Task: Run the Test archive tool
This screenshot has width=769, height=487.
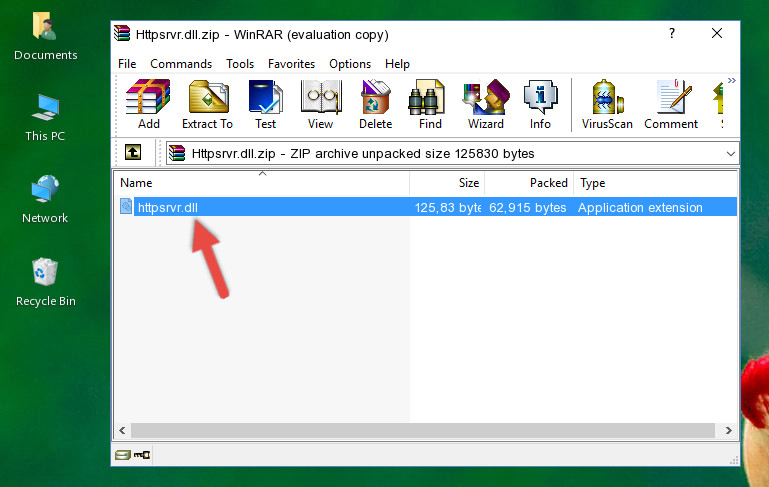Action: (x=265, y=104)
